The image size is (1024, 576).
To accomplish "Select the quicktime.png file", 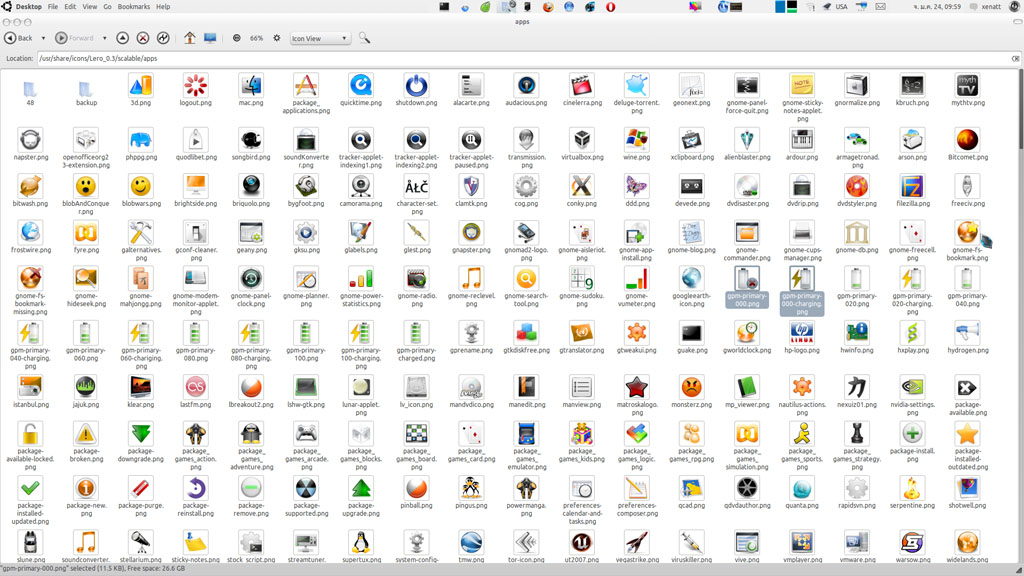I will click(360, 90).
